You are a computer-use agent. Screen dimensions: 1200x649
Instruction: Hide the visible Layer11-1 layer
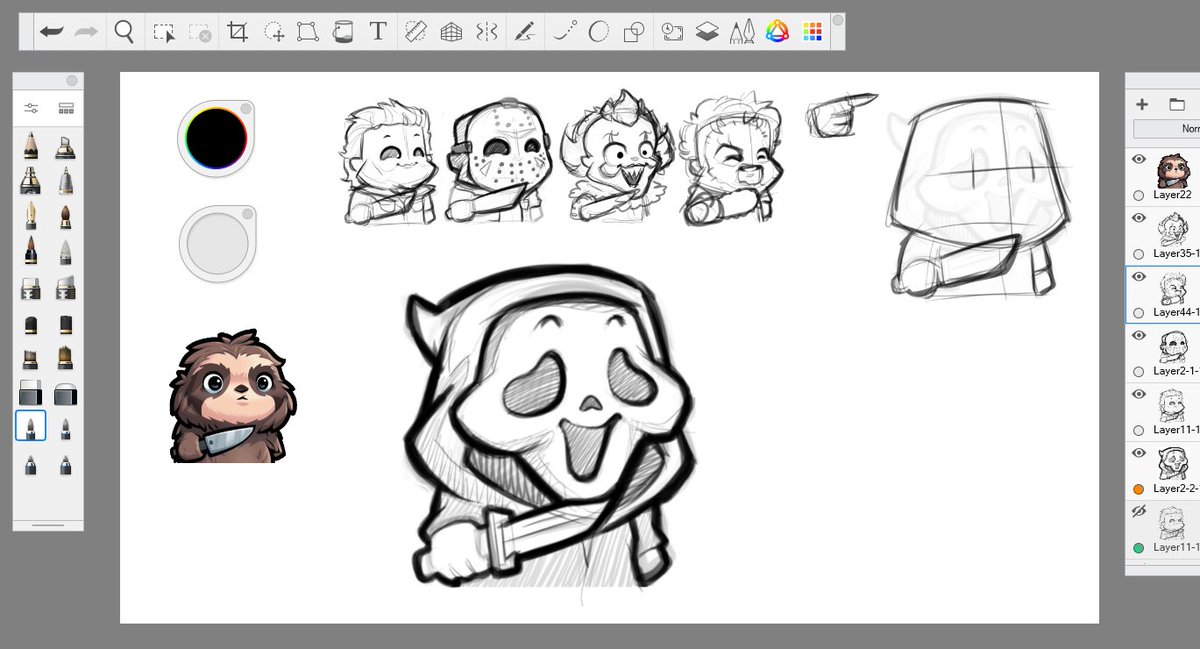pos(1138,394)
